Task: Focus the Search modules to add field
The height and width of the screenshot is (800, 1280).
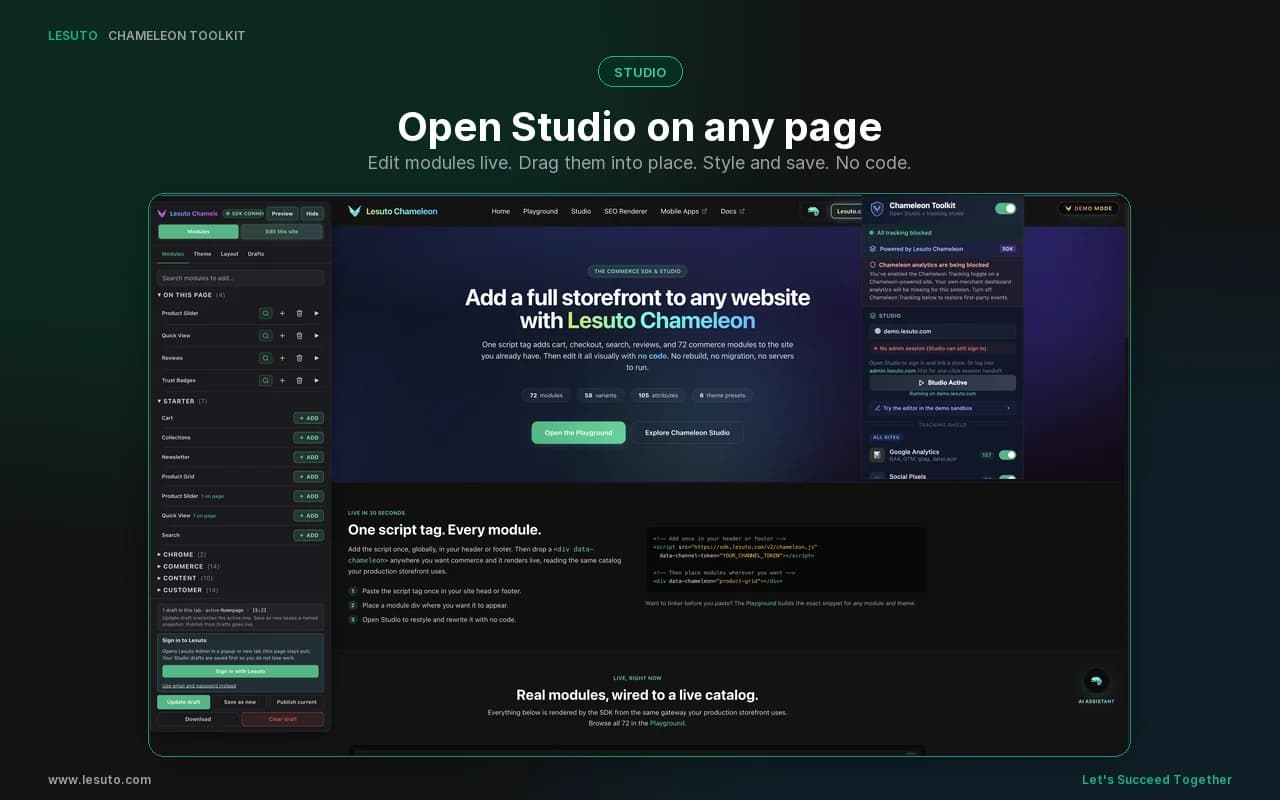Action: coord(240,278)
